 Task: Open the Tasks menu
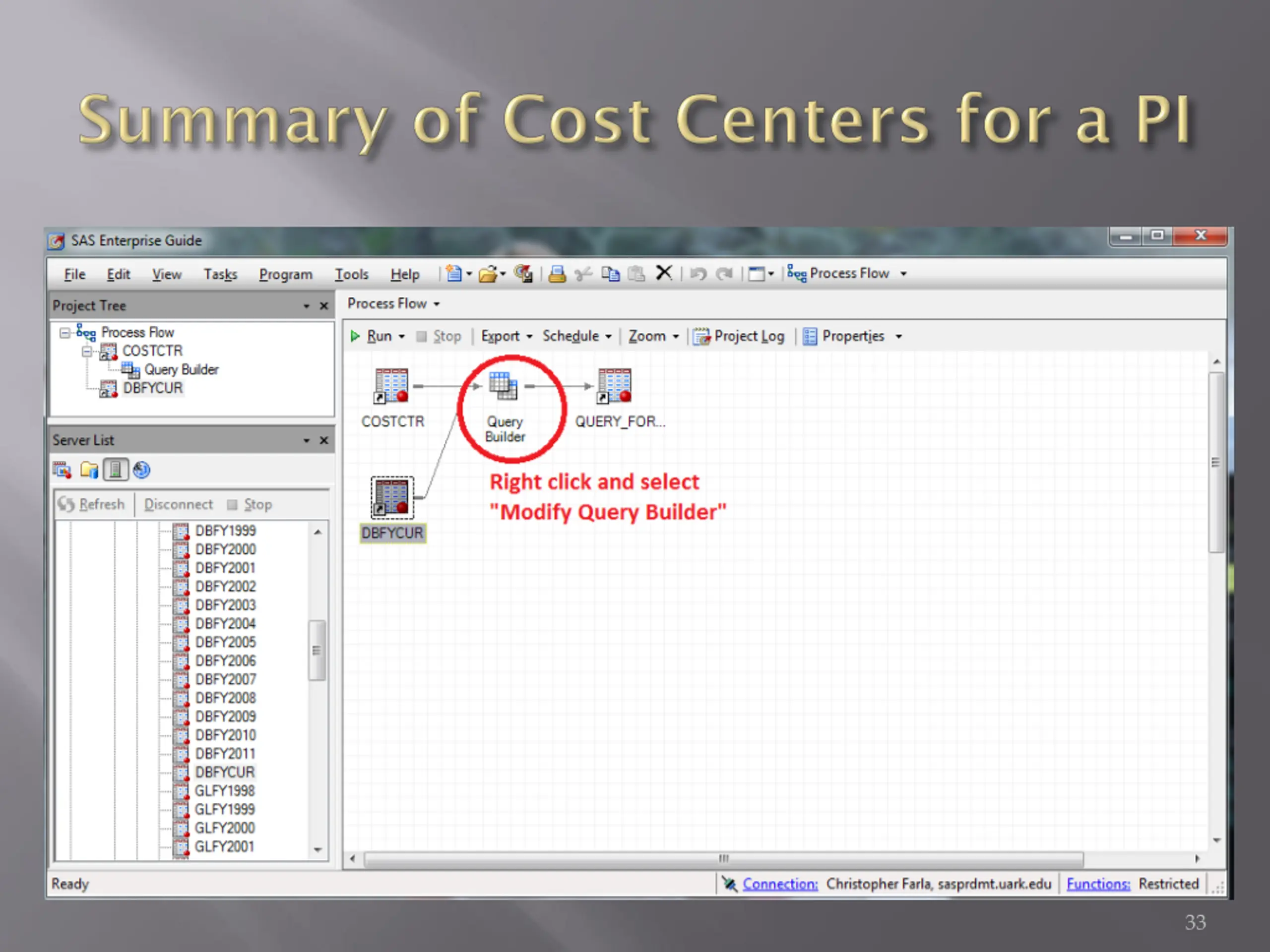tap(220, 274)
